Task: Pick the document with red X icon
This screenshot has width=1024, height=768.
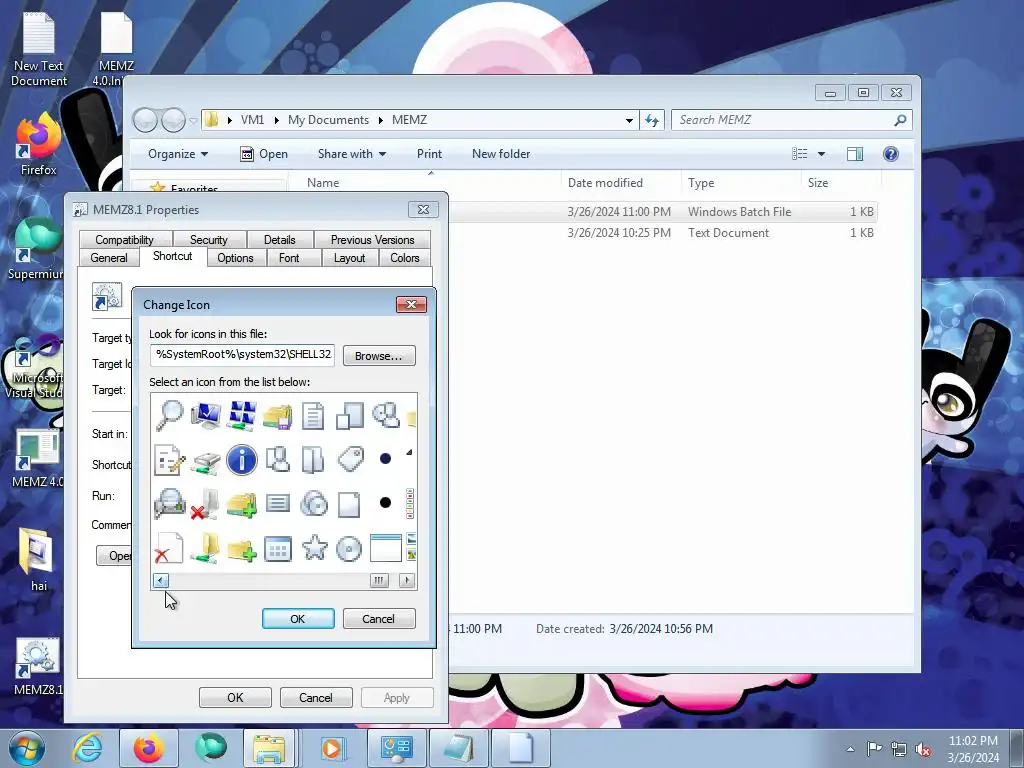Action: click(168, 548)
